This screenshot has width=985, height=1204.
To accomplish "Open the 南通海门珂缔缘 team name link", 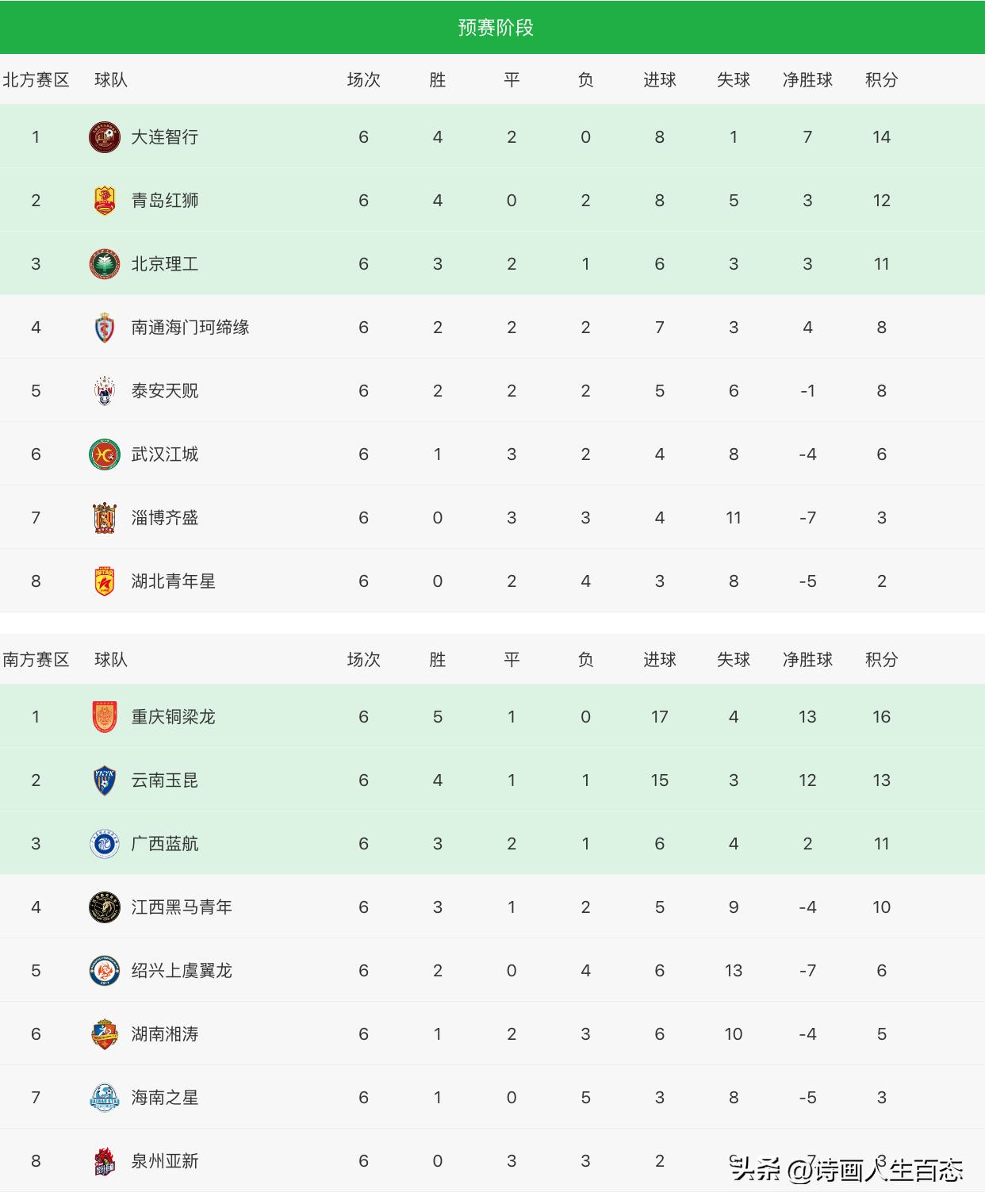I will point(190,328).
